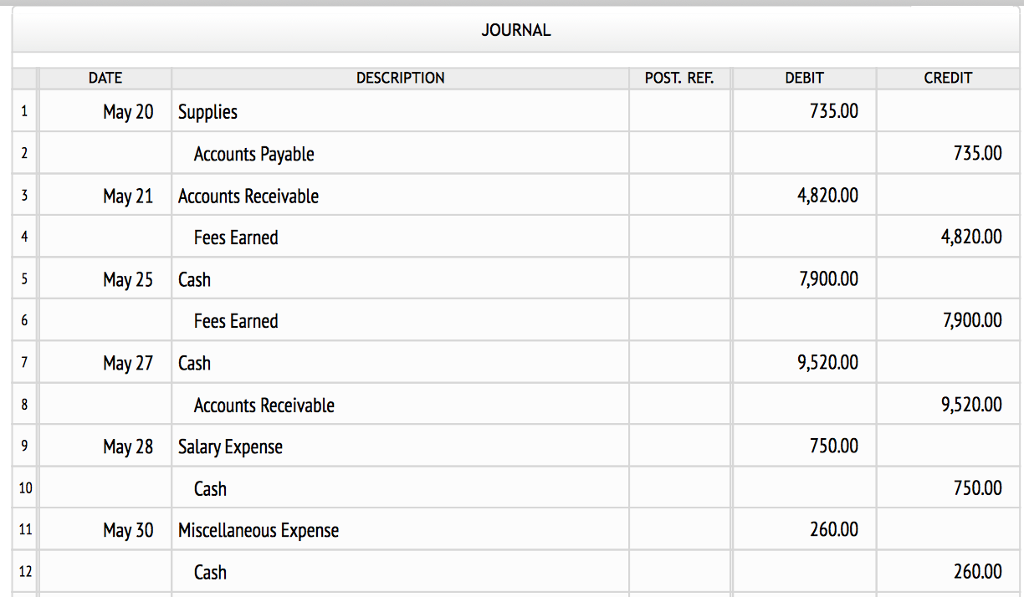This screenshot has width=1024, height=597.
Task: Click the empty Post. Ref. cell for Supplies
Action: tap(679, 111)
